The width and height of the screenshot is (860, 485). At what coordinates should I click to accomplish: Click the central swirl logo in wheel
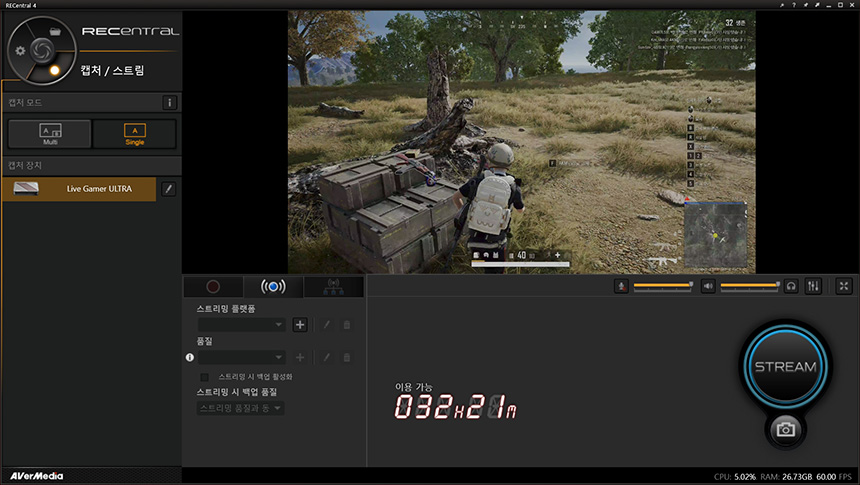click(x=42, y=50)
